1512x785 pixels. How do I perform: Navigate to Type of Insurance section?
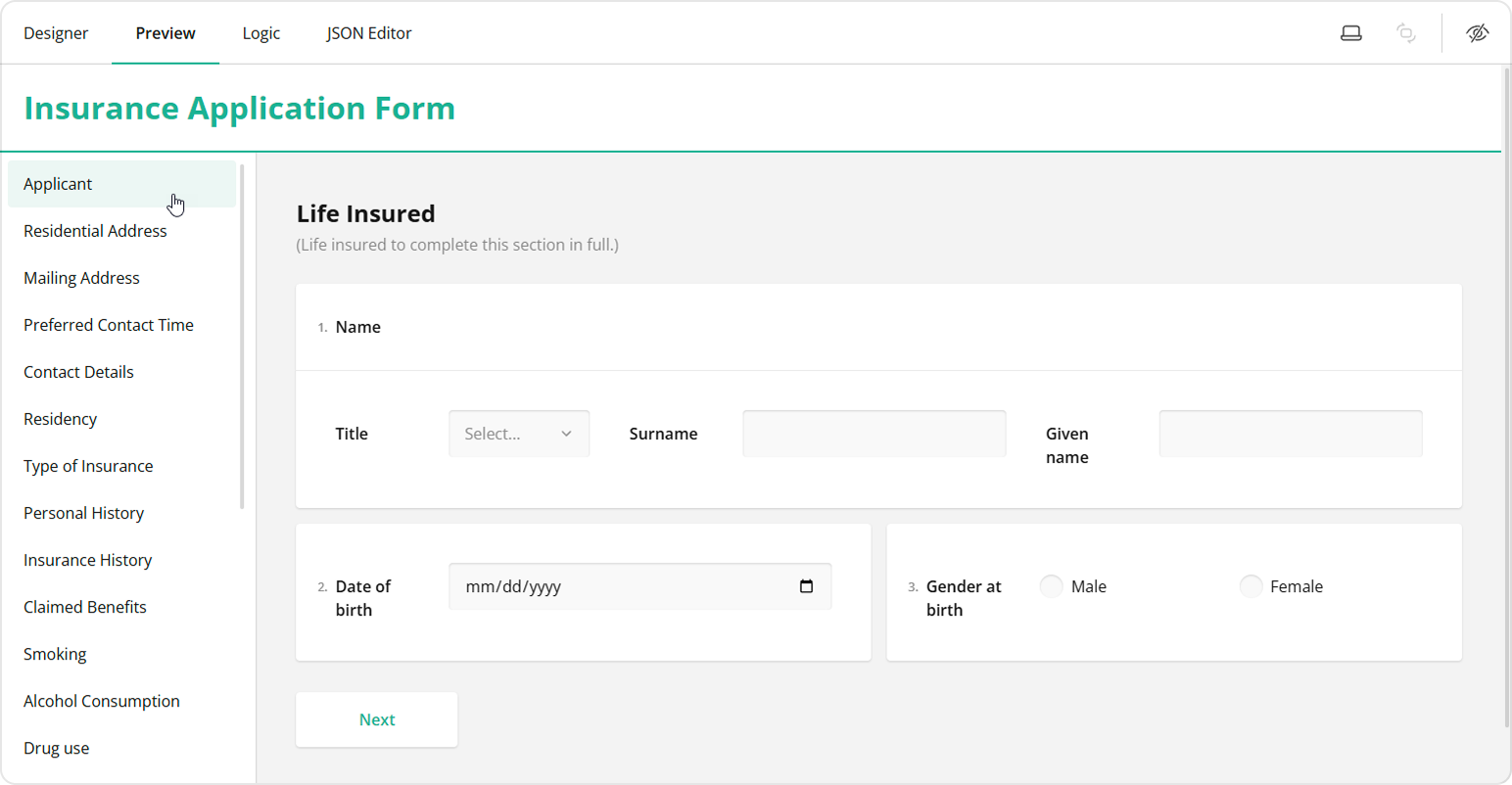[x=88, y=466]
